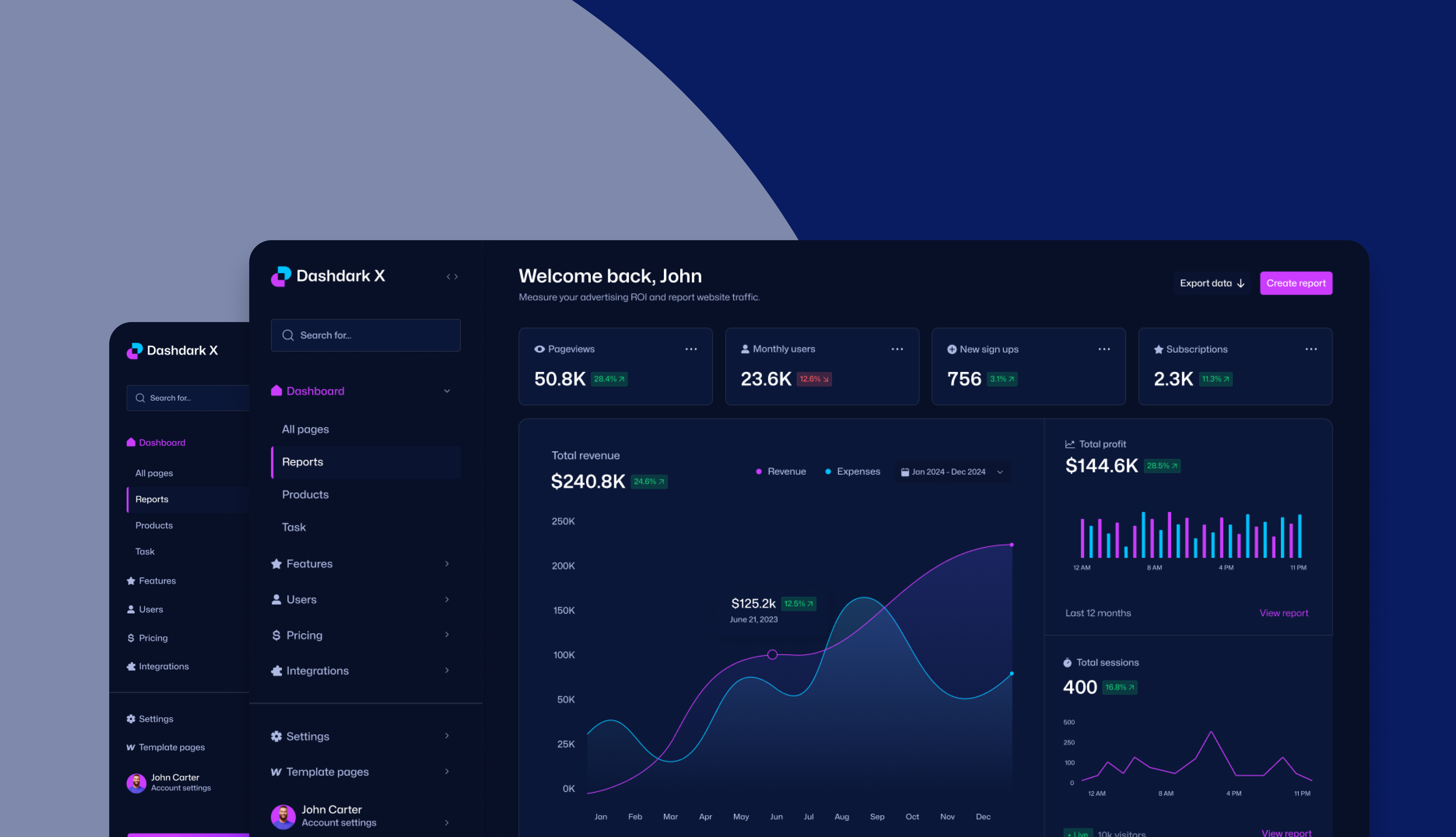
Task: Click Dashdark X logo in back window
Action: (x=172, y=351)
